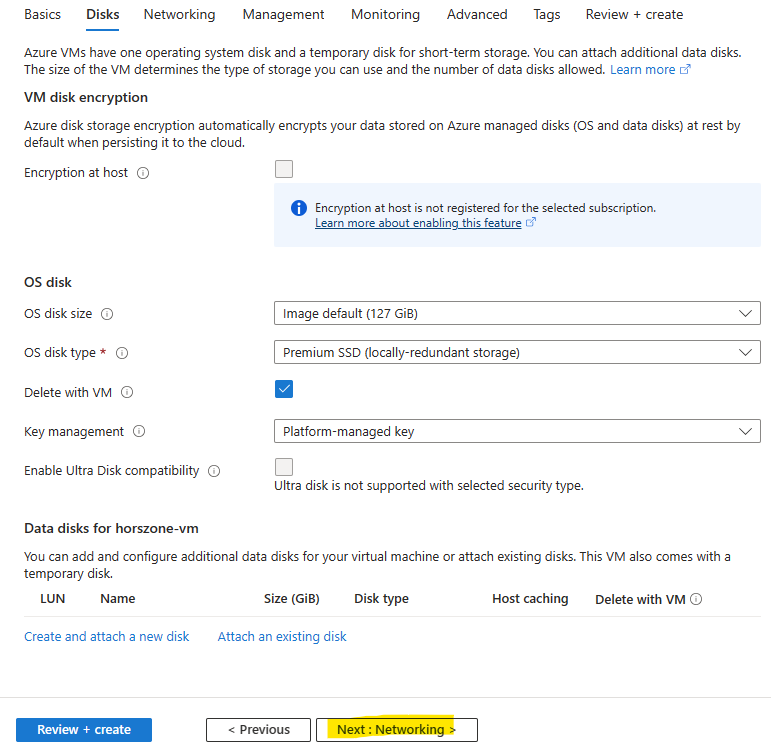The width and height of the screenshot is (771, 756).
Task: Select Attach an existing disk link
Action: click(282, 636)
